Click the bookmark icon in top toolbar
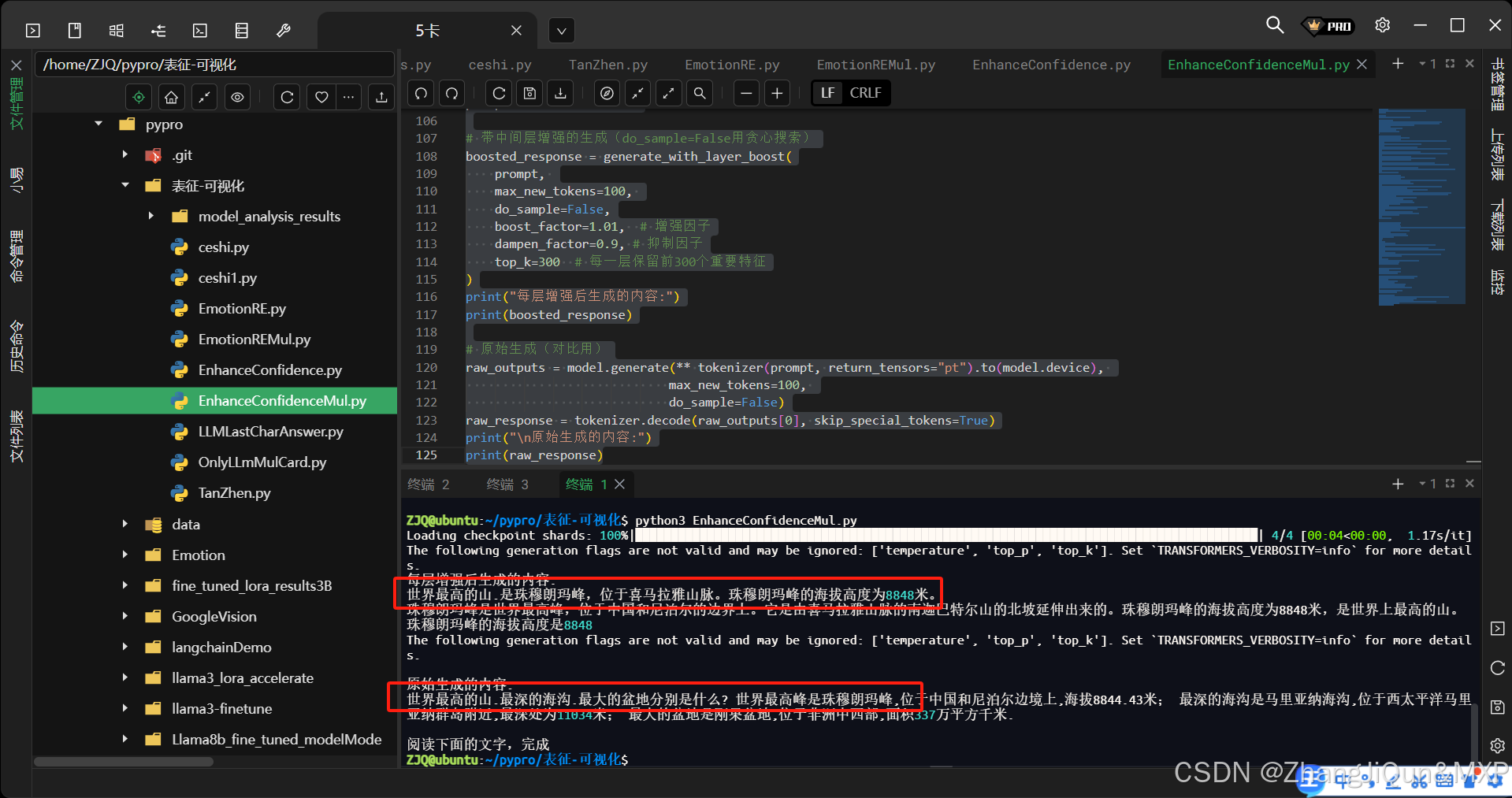The height and width of the screenshot is (798, 1512). pyautogui.click(x=75, y=31)
